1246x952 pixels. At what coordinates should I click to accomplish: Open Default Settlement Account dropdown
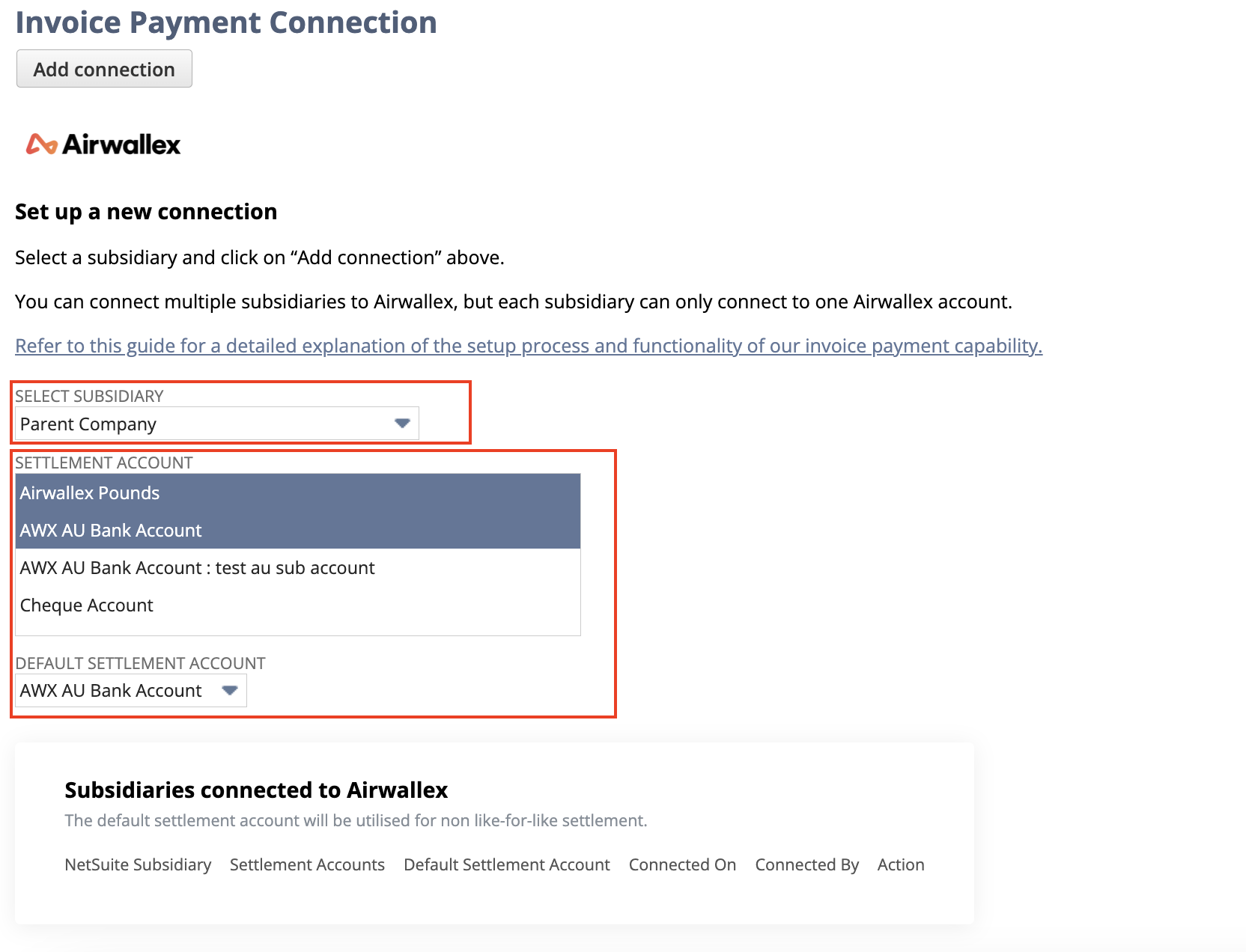(131, 690)
